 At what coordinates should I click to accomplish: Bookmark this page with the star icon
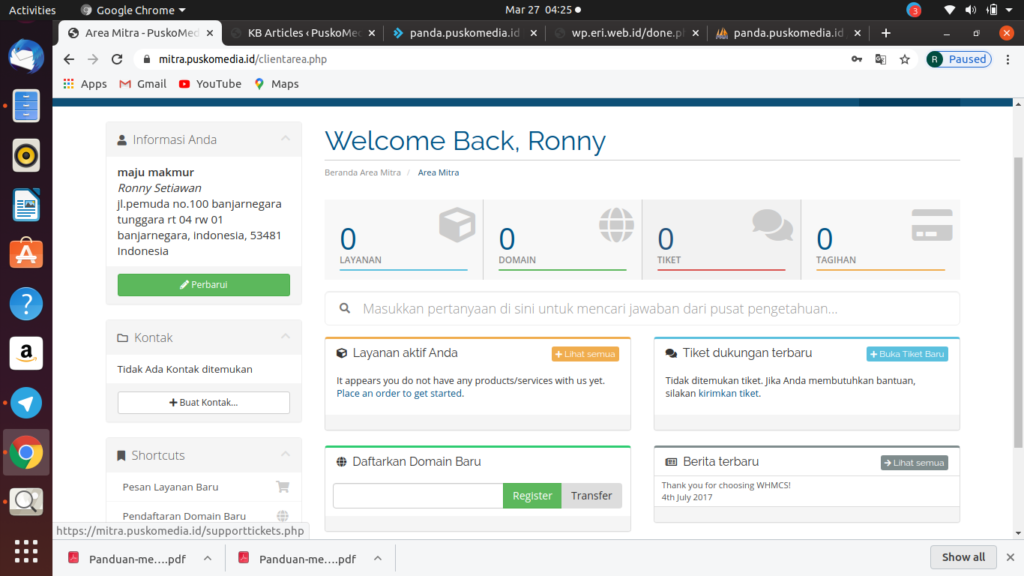coord(904,59)
